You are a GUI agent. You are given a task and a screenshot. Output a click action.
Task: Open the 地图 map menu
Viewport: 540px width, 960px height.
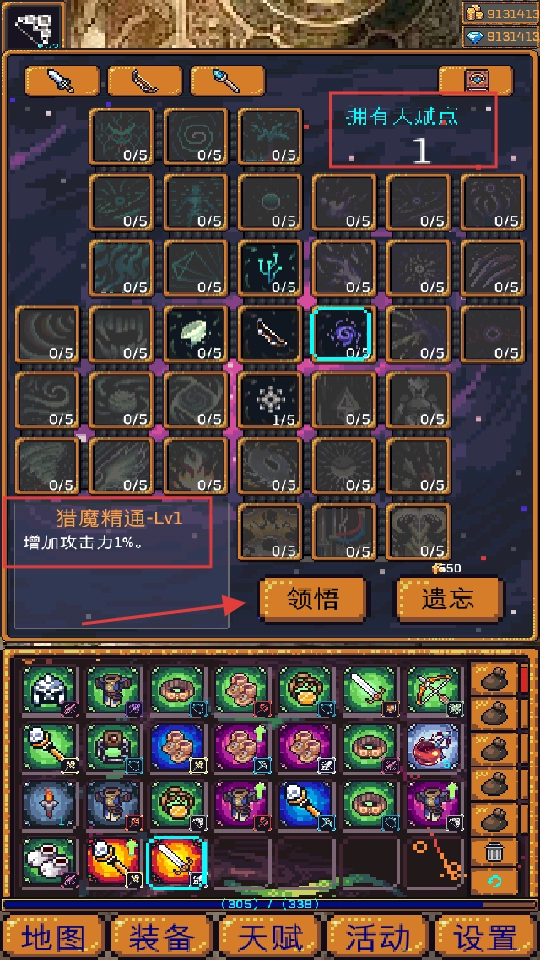point(53,937)
